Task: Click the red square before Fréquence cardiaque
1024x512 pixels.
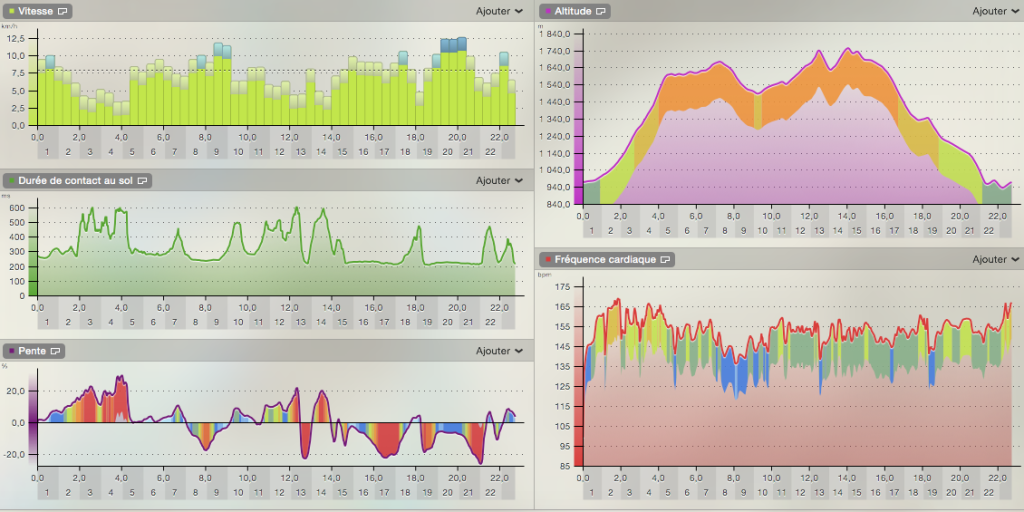Action: 546,259
